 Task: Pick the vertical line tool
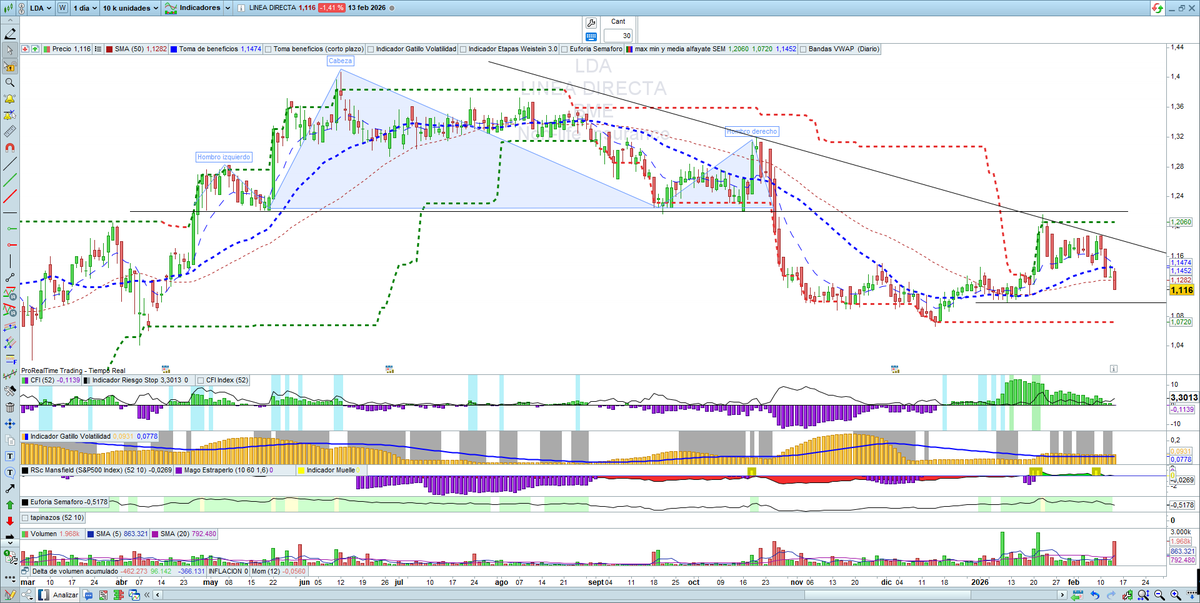[x=10, y=261]
